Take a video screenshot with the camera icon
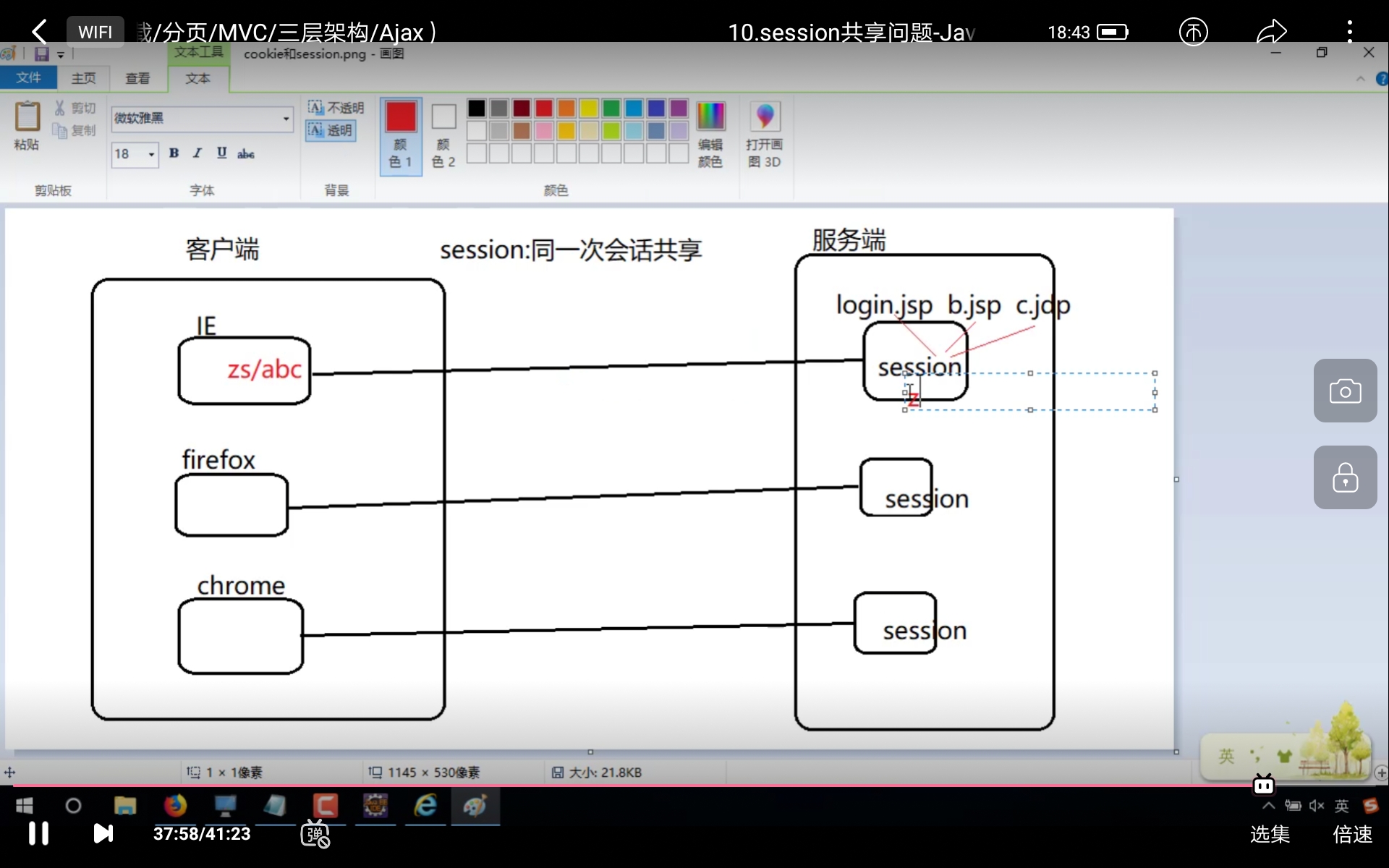1389x868 pixels. [x=1345, y=391]
